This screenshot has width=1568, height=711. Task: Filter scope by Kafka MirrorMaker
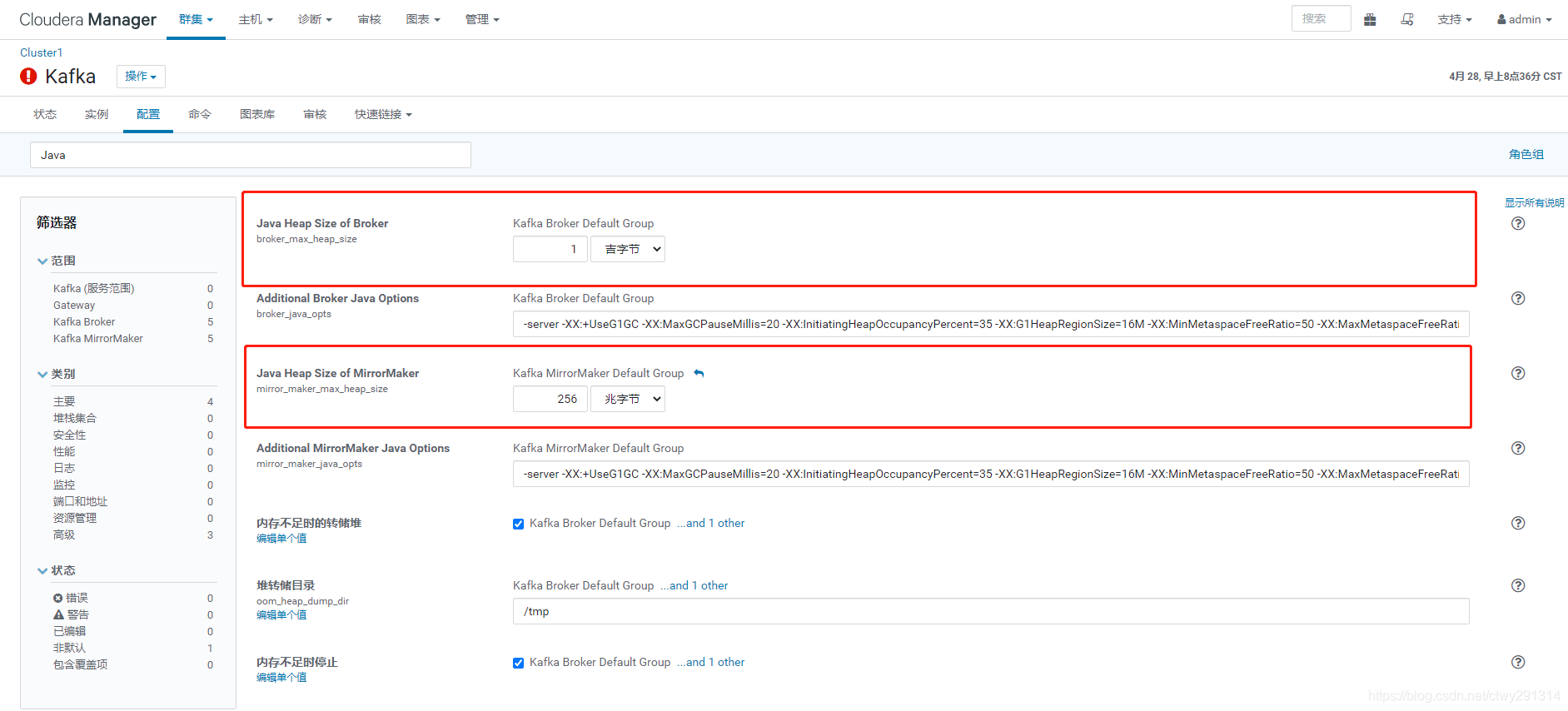[98, 338]
